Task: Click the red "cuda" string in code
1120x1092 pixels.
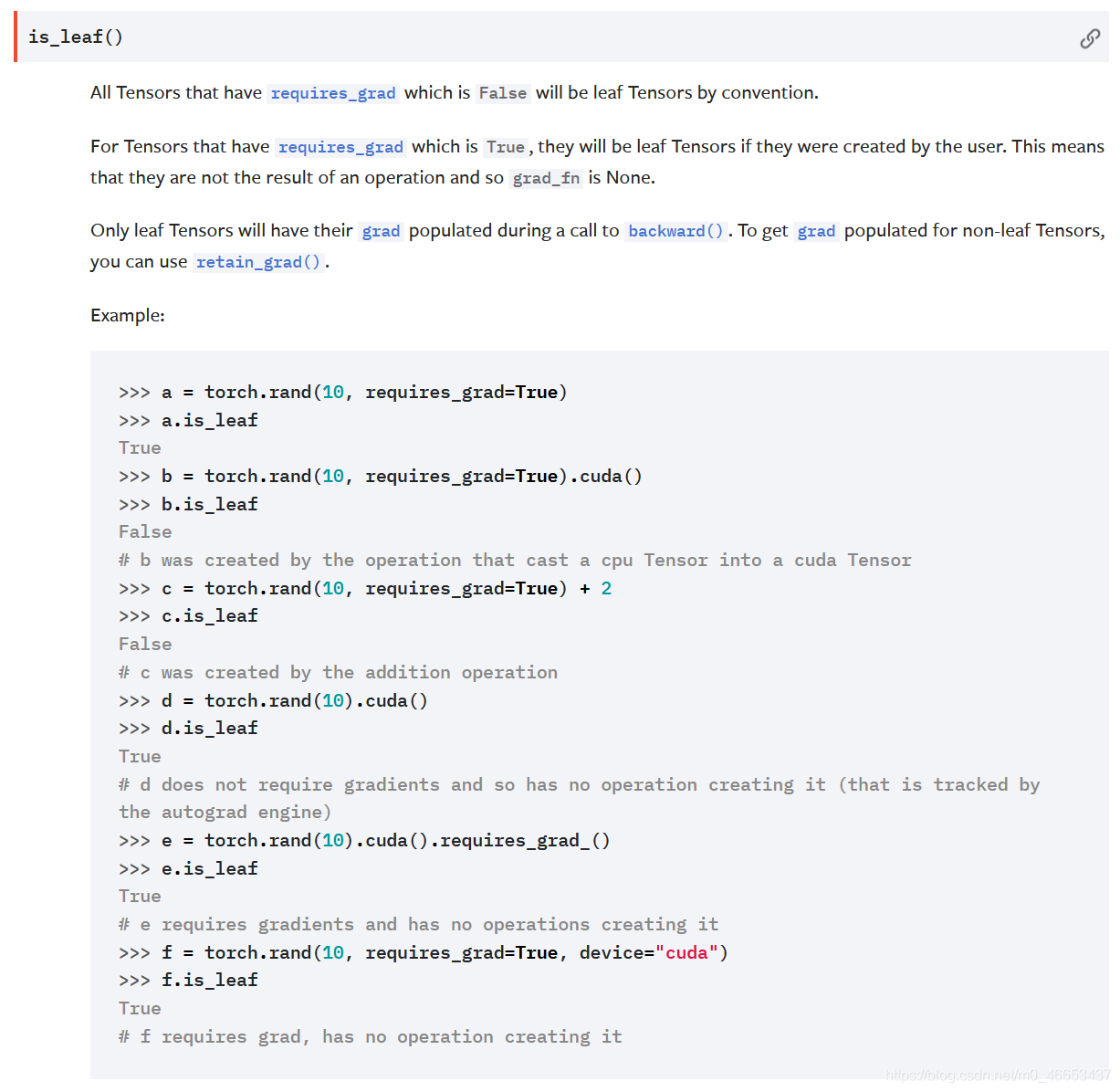Action: click(x=686, y=952)
